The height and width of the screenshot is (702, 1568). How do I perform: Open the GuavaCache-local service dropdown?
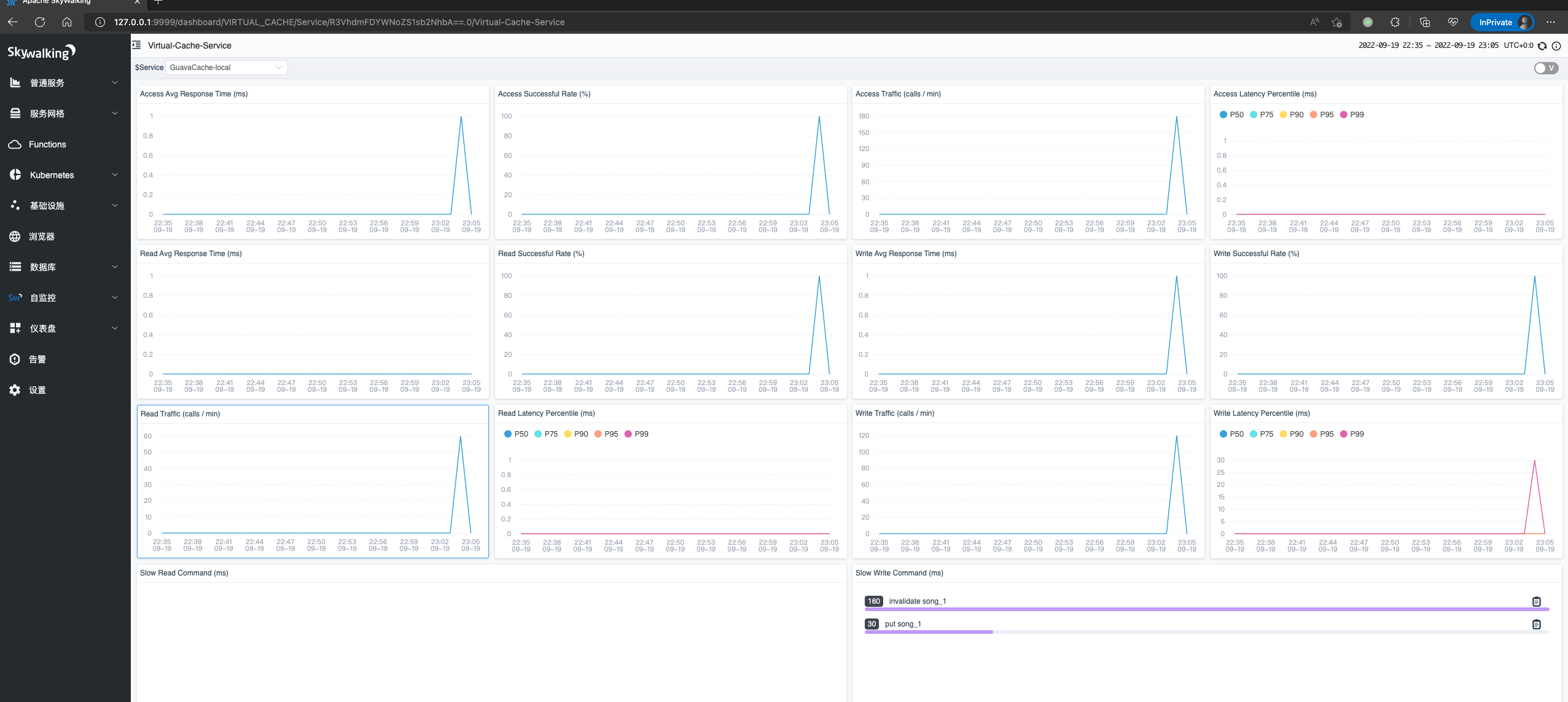[x=225, y=68]
